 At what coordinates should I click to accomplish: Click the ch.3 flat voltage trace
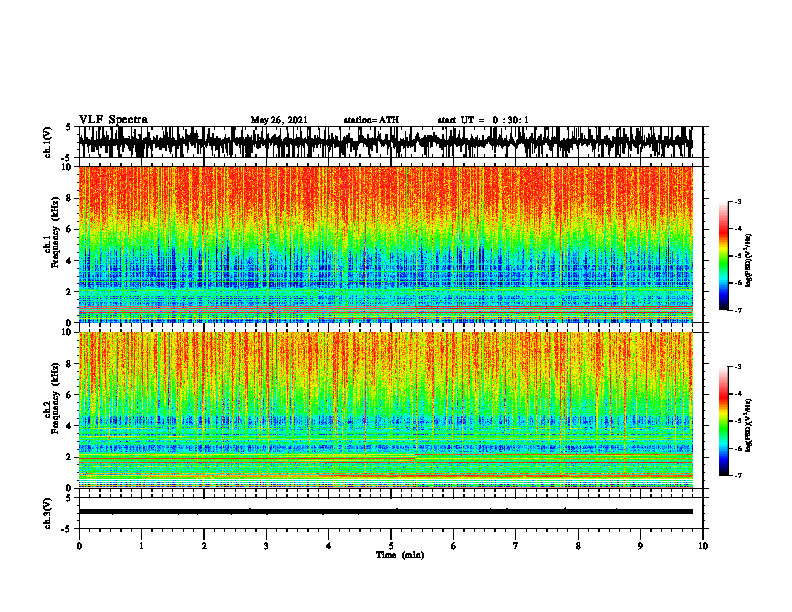click(x=385, y=512)
